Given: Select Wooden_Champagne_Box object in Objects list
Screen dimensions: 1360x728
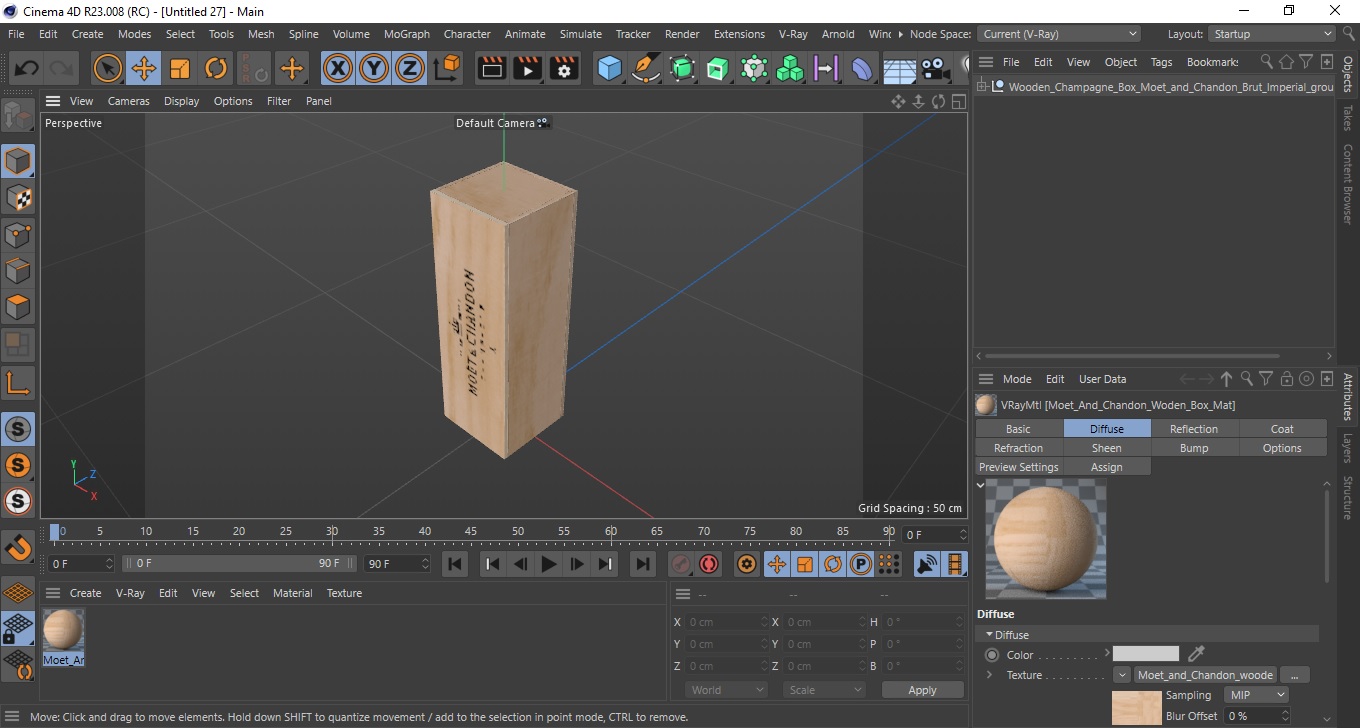Looking at the screenshot, I should (x=1171, y=87).
